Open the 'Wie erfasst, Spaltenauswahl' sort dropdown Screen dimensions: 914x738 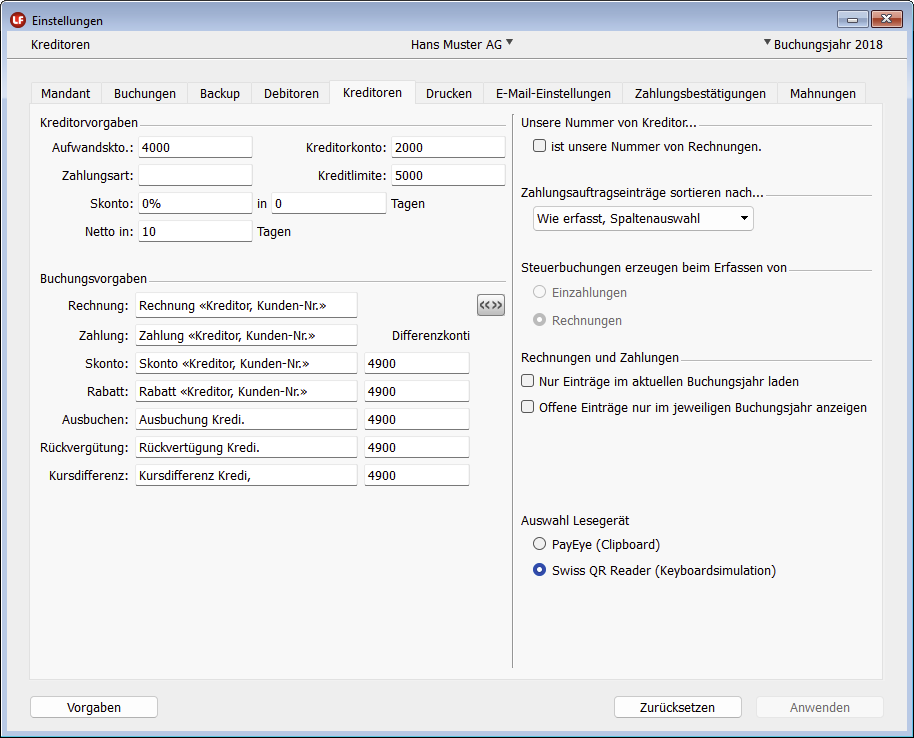[643, 218]
